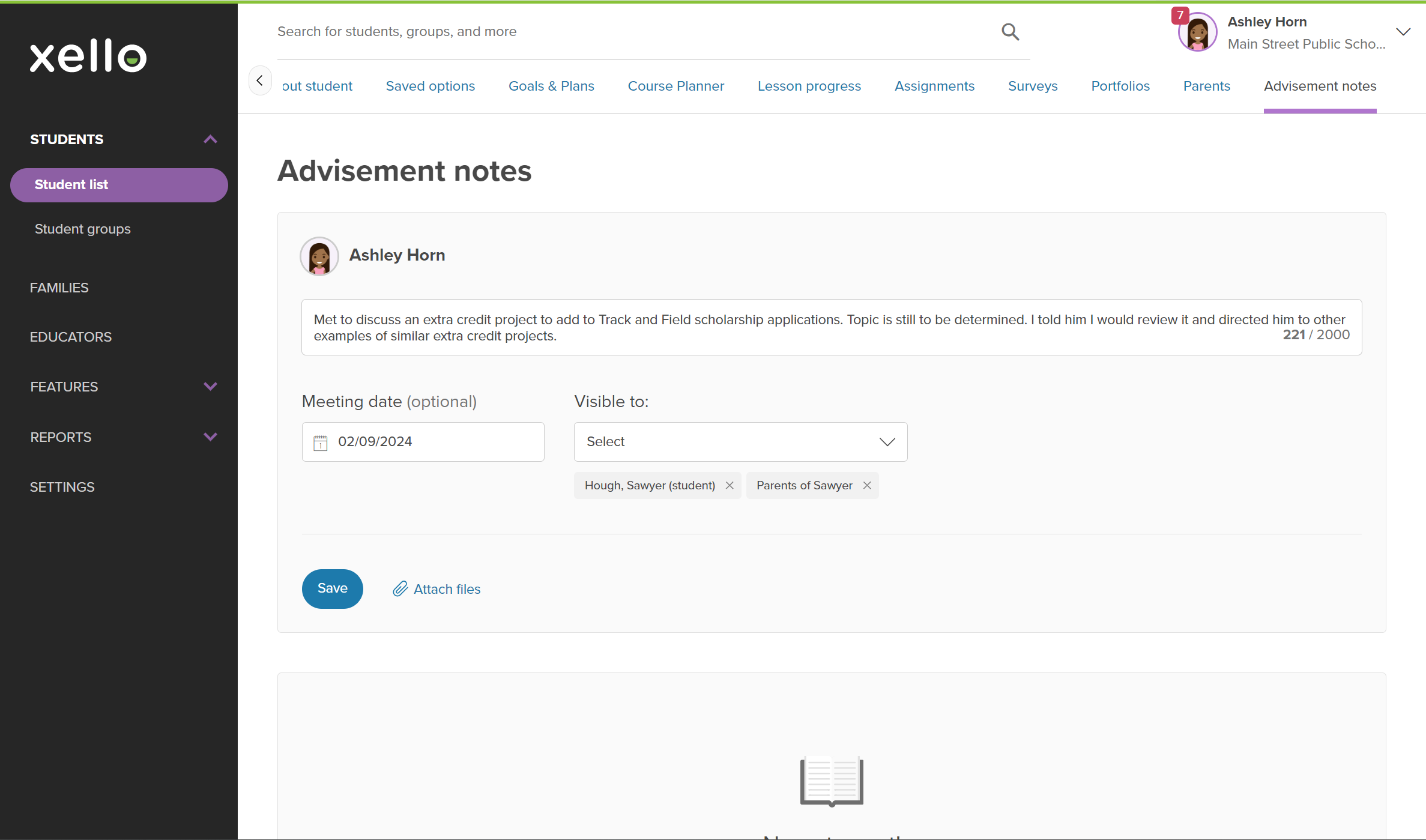Click the Ashley Horn name in the note card
The width and height of the screenshot is (1426, 840).
coord(397,255)
